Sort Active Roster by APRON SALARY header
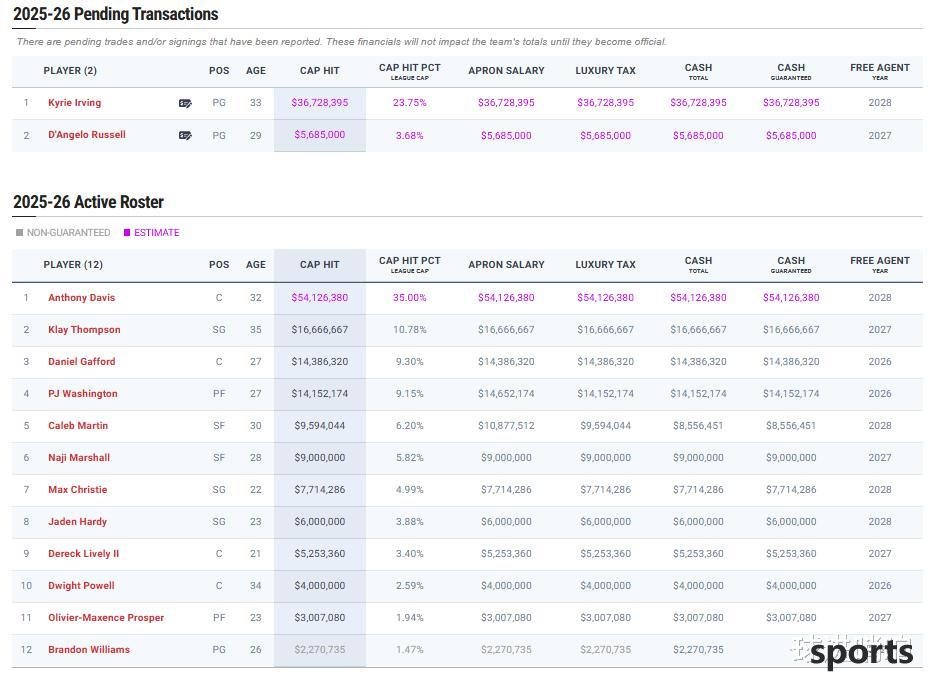This screenshot has width=928, height=684. coord(506,264)
